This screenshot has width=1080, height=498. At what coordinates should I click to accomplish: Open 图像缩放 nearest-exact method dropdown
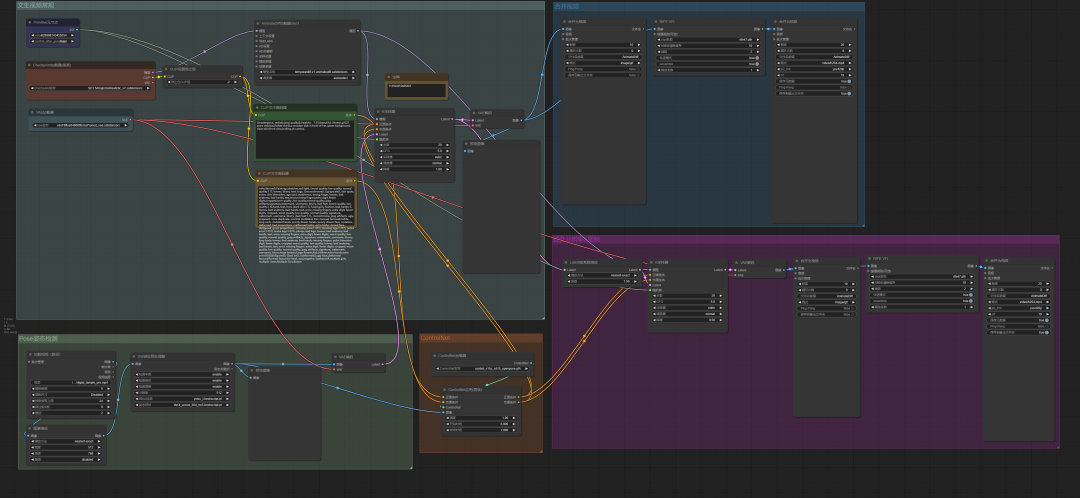pos(66,441)
